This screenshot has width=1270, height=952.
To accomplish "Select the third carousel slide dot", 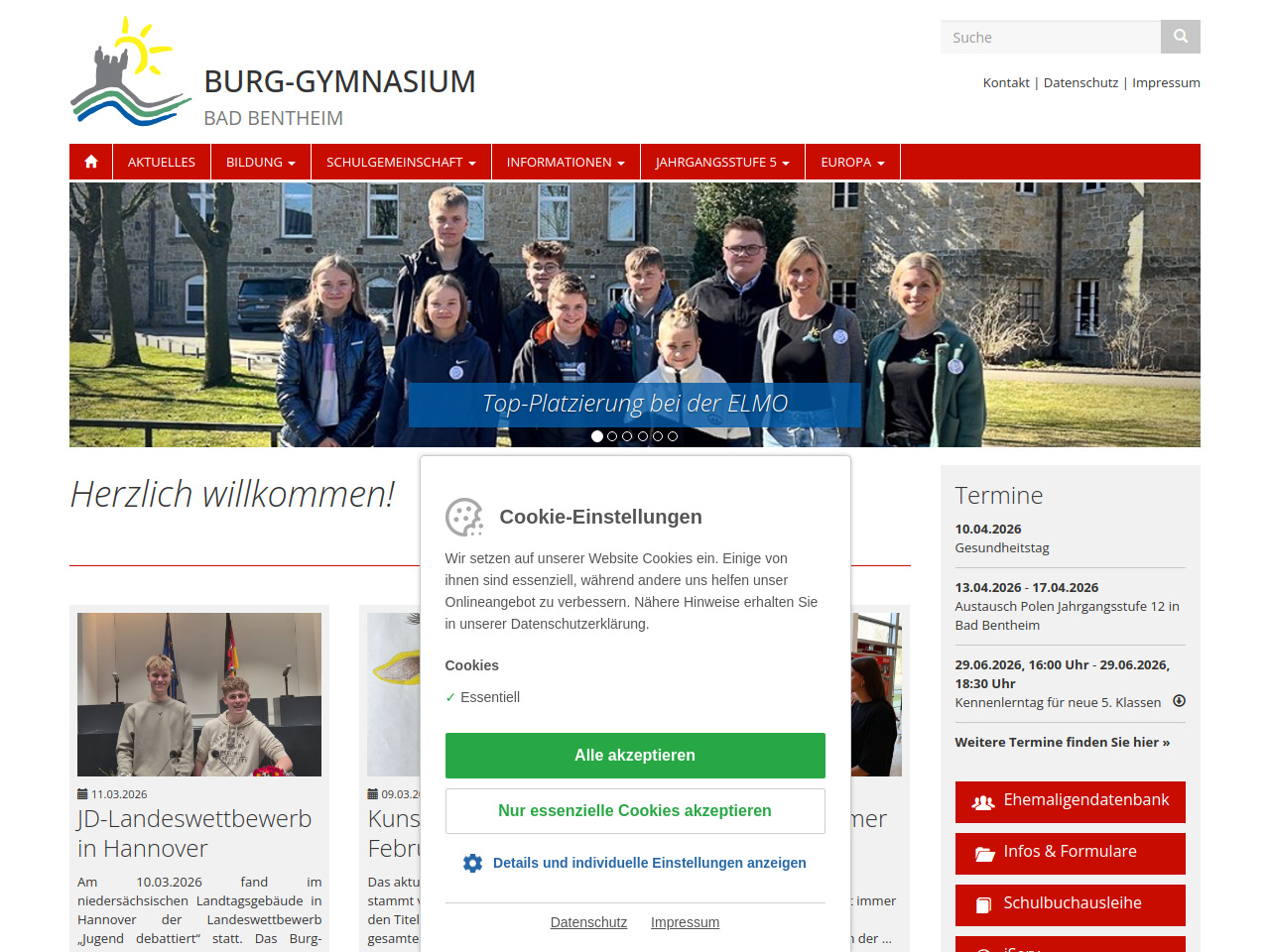I will (627, 436).
